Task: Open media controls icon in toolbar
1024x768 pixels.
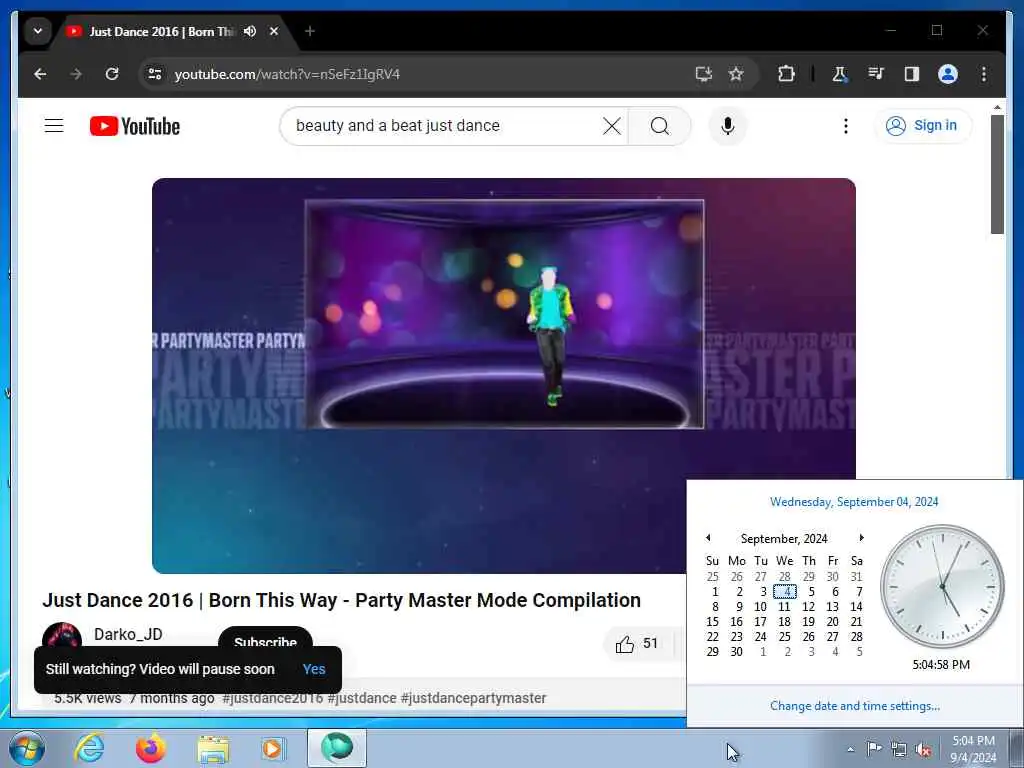Action: [x=876, y=74]
